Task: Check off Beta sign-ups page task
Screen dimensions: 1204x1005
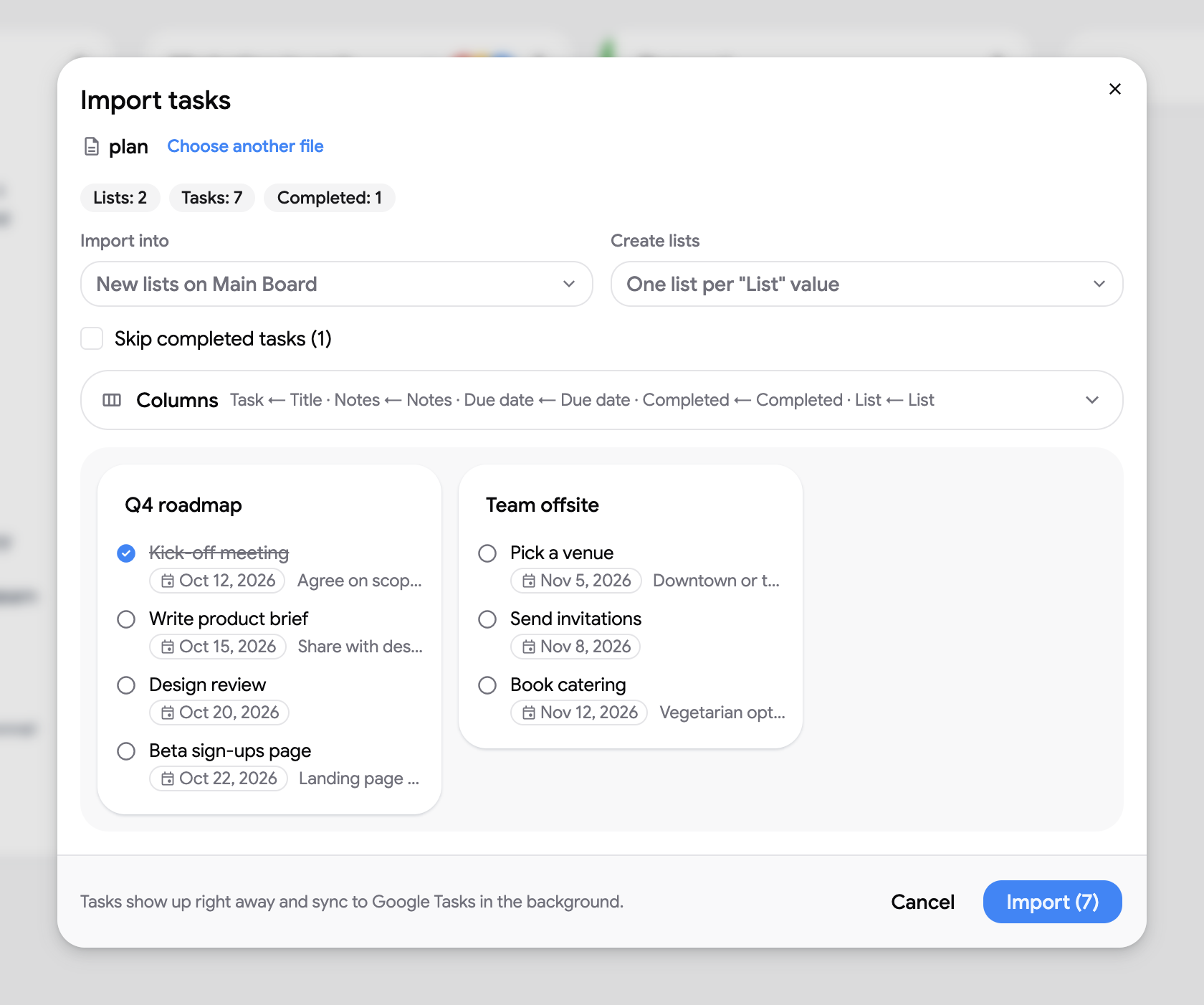Action: tap(126, 751)
